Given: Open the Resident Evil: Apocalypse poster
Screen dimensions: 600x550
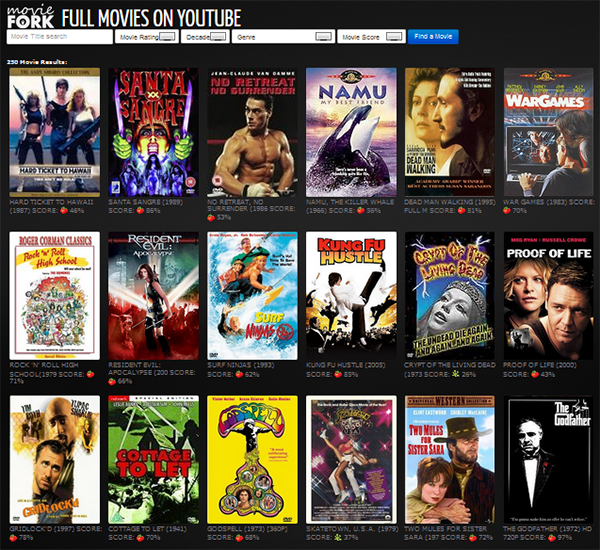Looking at the screenshot, I should 153,294.
